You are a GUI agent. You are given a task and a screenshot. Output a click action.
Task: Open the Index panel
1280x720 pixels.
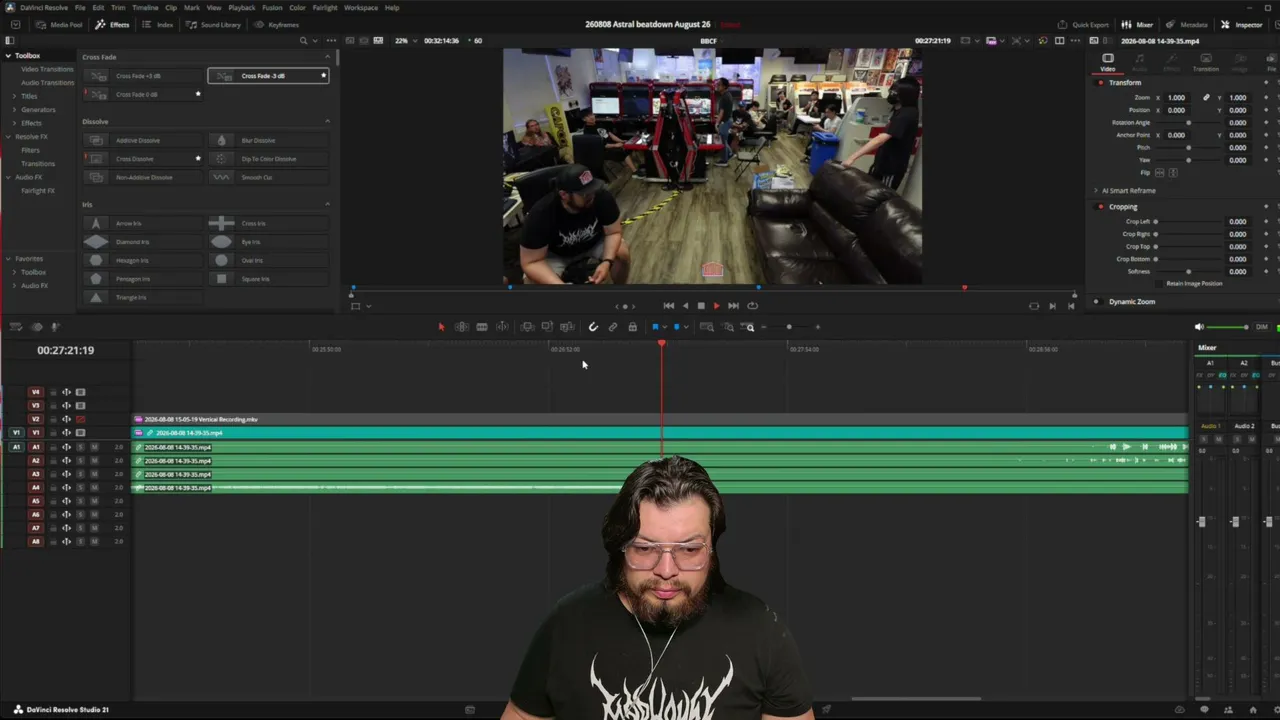tap(158, 24)
